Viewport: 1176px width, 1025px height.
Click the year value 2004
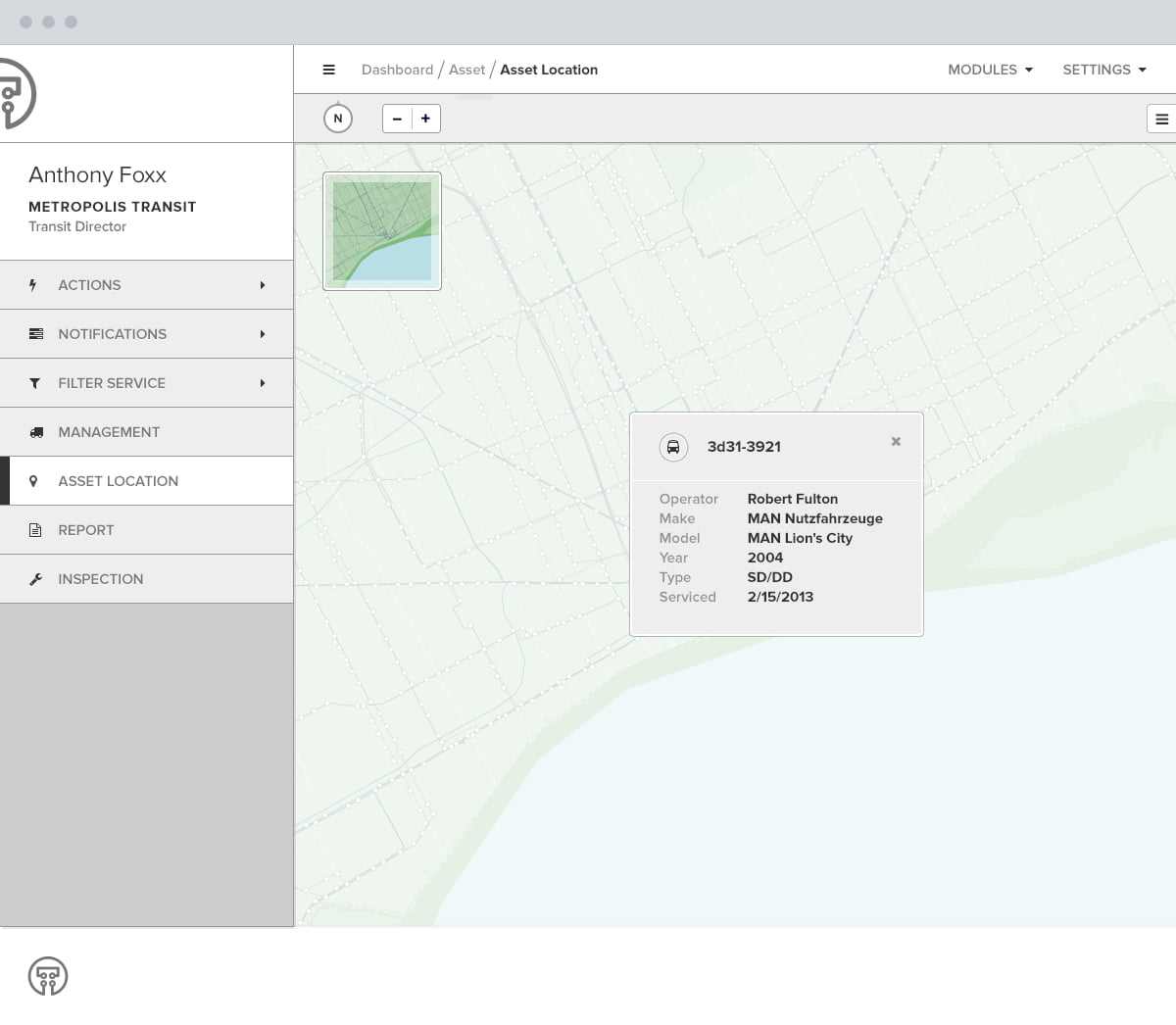point(765,558)
